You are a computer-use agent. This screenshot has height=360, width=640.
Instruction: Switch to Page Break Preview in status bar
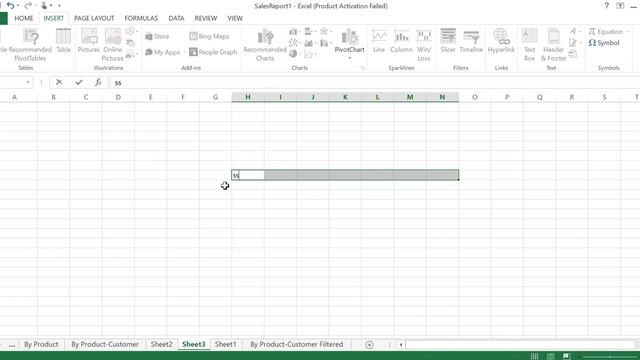coord(567,356)
